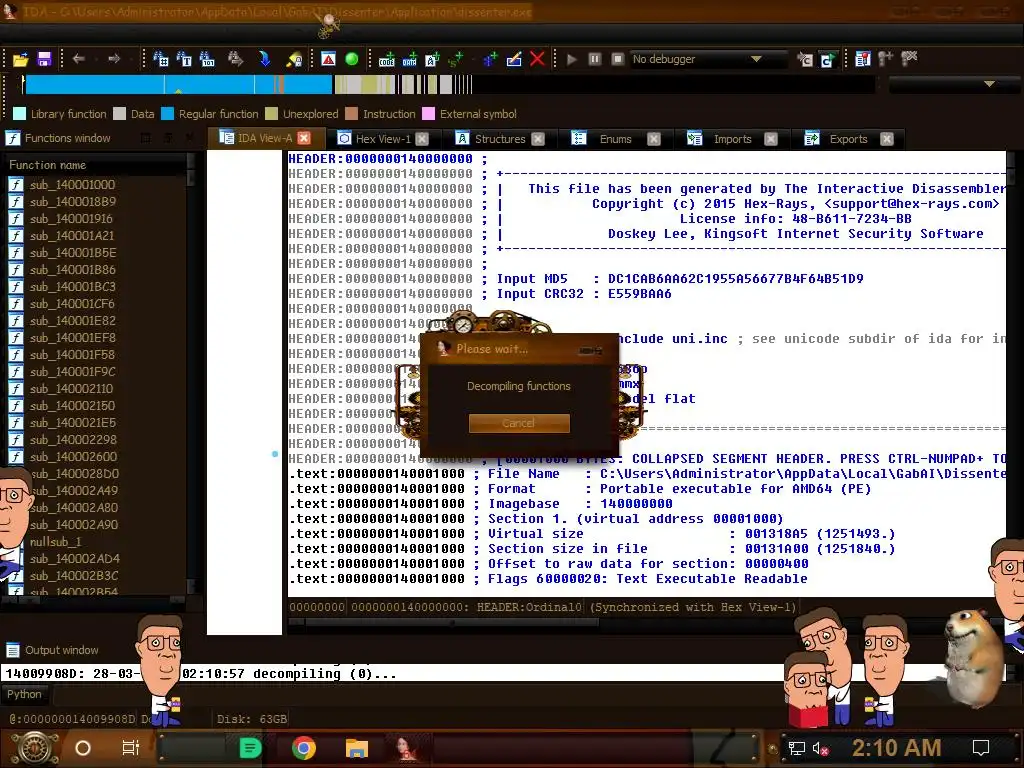Click the pencil edit toolbar icon
Viewport: 1024px width, 768px height.
tap(514, 59)
